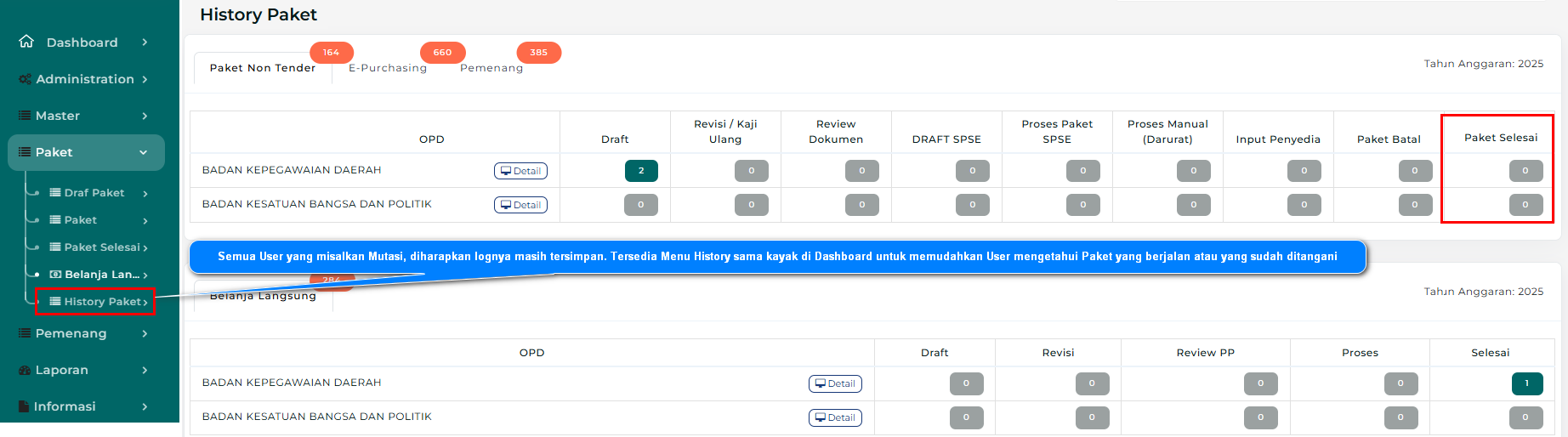Click the Master list icon

click(x=25, y=116)
